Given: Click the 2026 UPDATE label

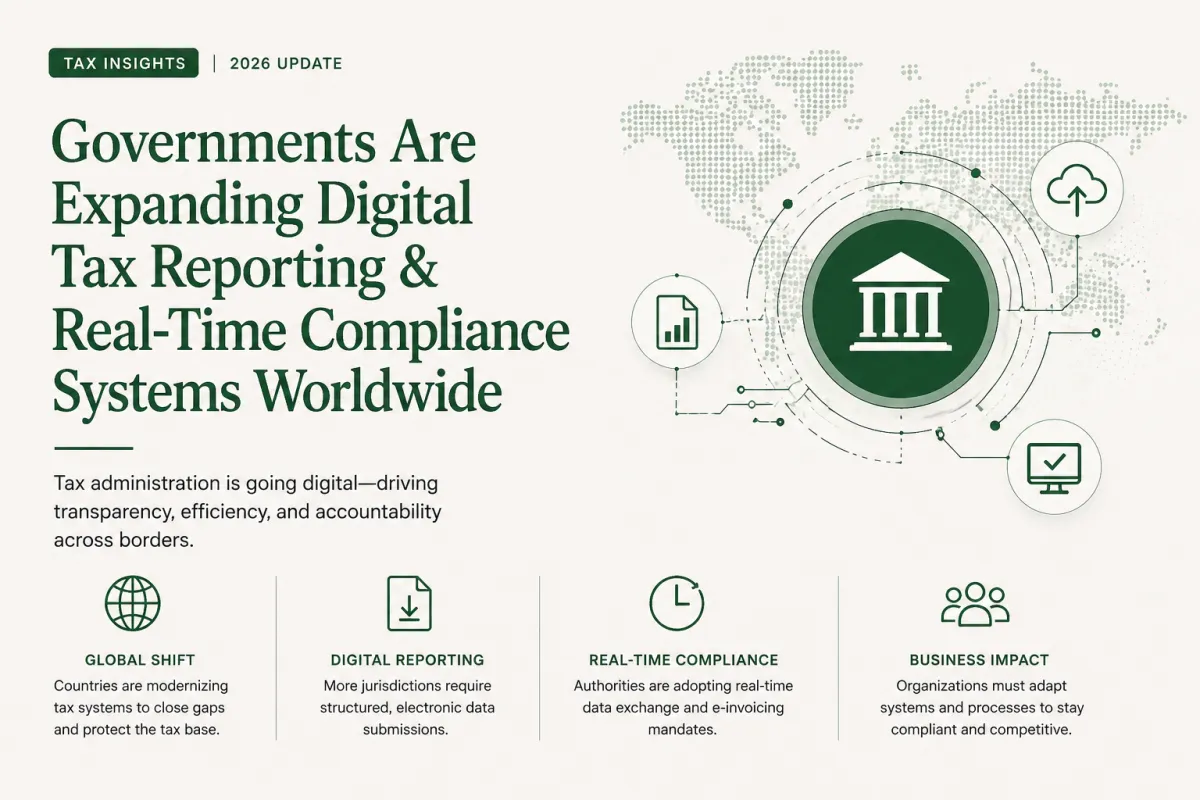Looking at the screenshot, I should pyautogui.click(x=286, y=63).
